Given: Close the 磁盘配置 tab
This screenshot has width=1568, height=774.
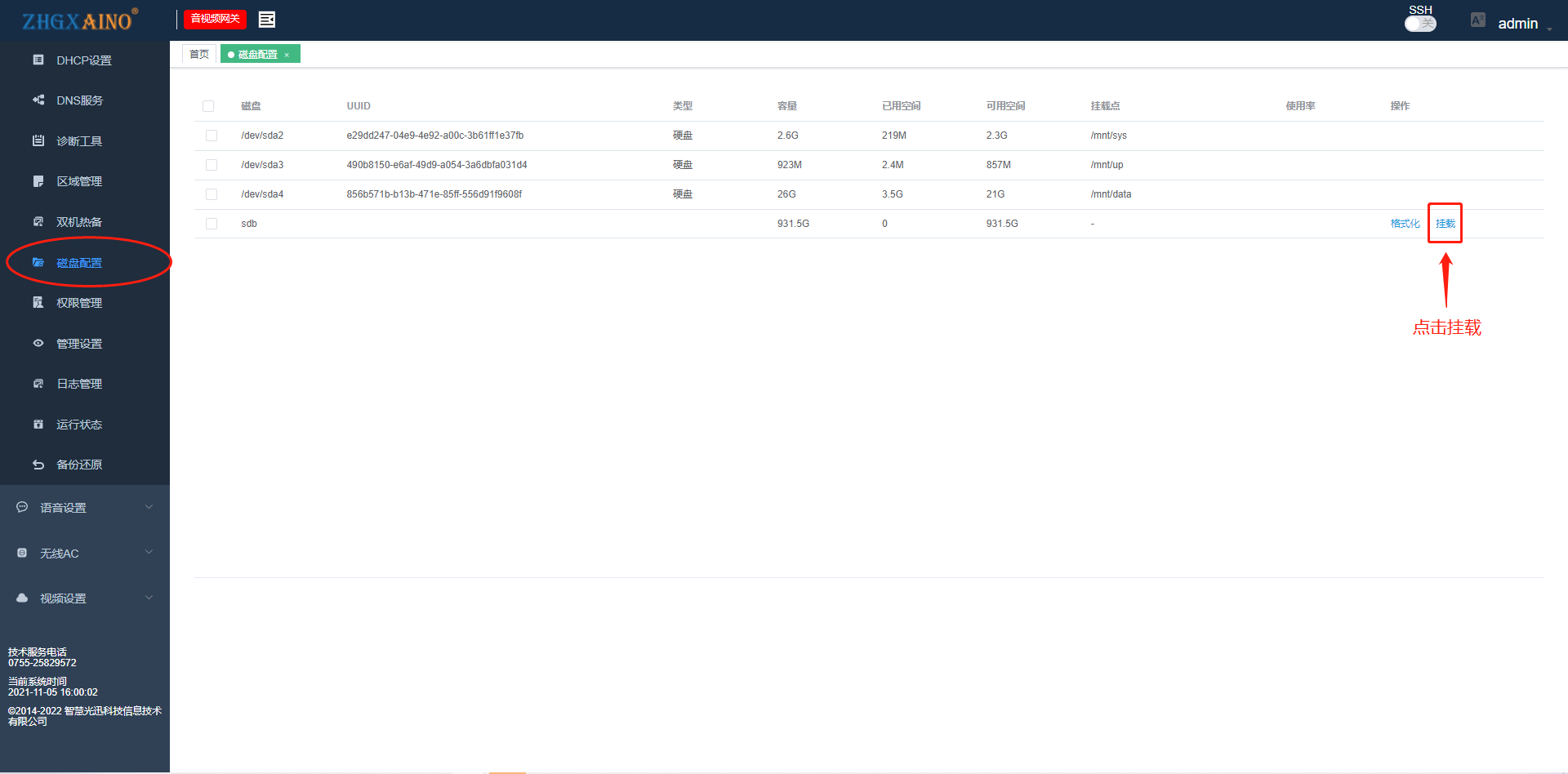Looking at the screenshot, I should (x=287, y=55).
